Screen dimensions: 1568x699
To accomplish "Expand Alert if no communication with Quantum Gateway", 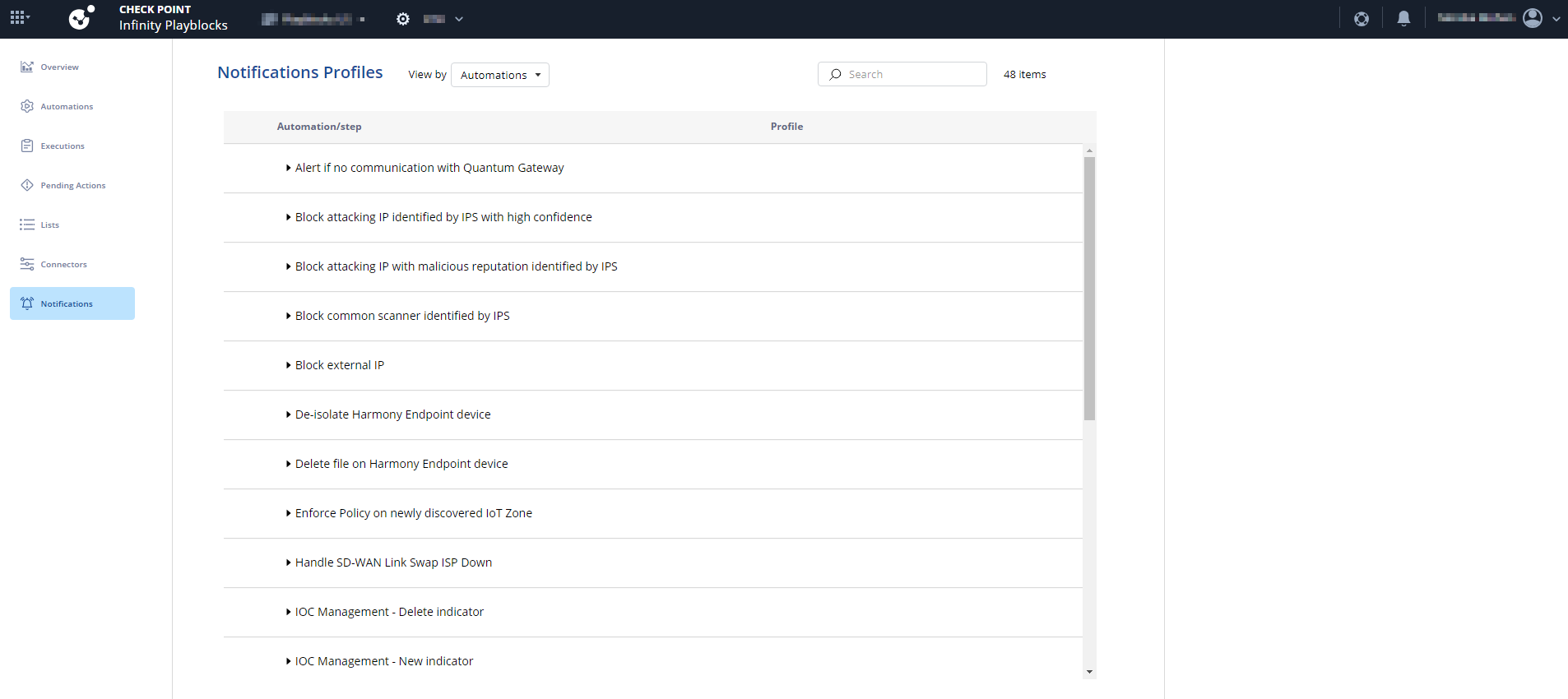I will [x=289, y=168].
